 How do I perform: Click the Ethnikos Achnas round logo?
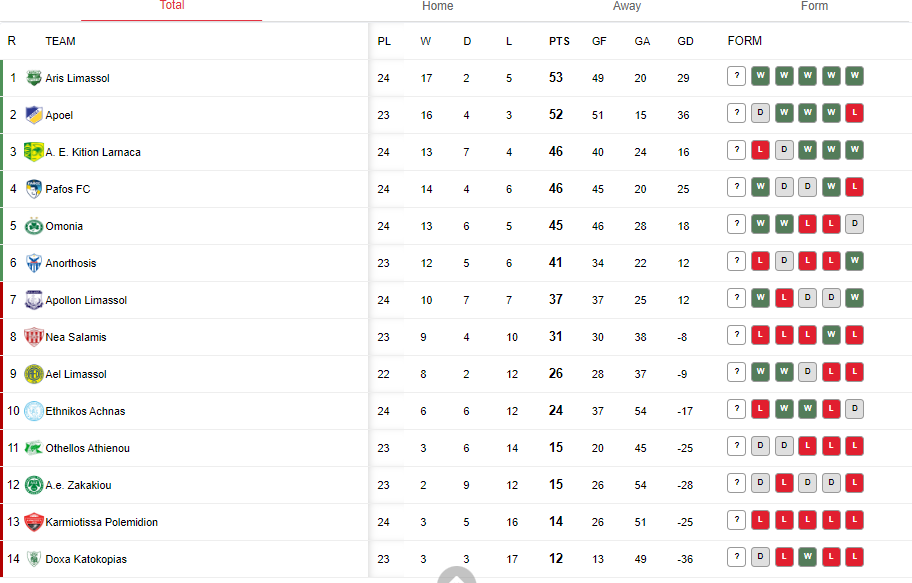pyautogui.click(x=34, y=411)
